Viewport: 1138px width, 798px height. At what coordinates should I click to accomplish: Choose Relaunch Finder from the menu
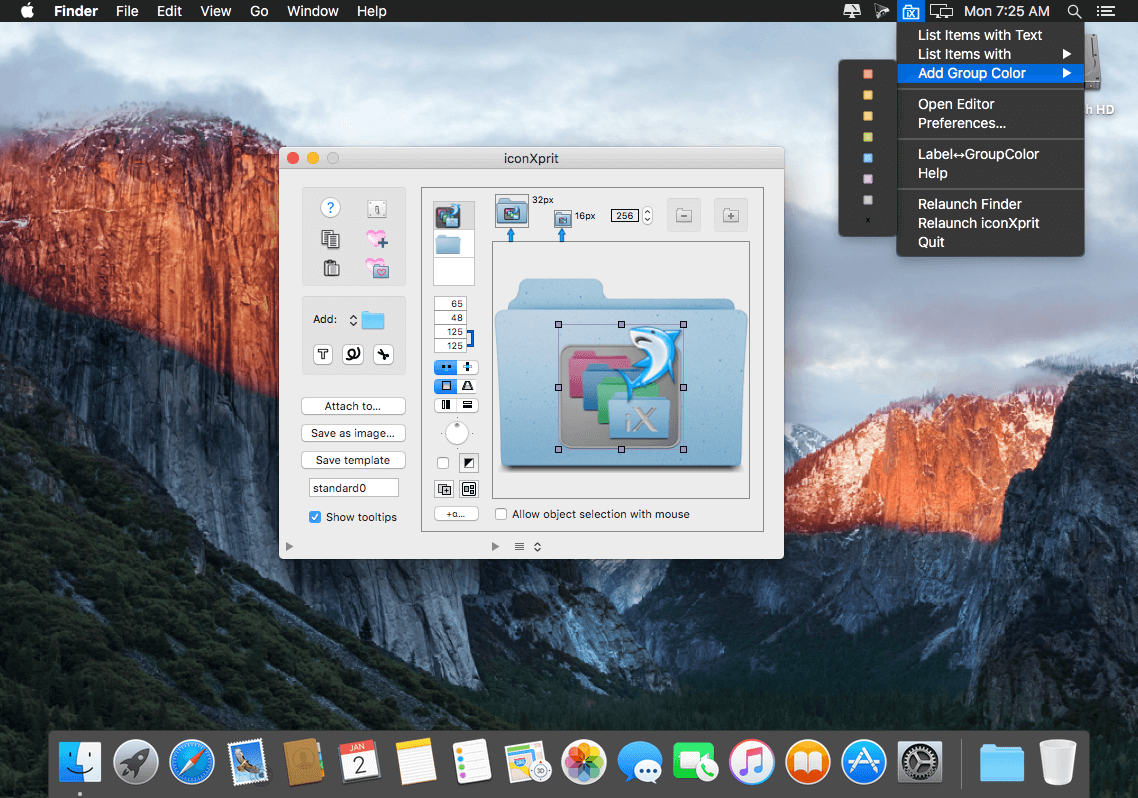point(969,205)
